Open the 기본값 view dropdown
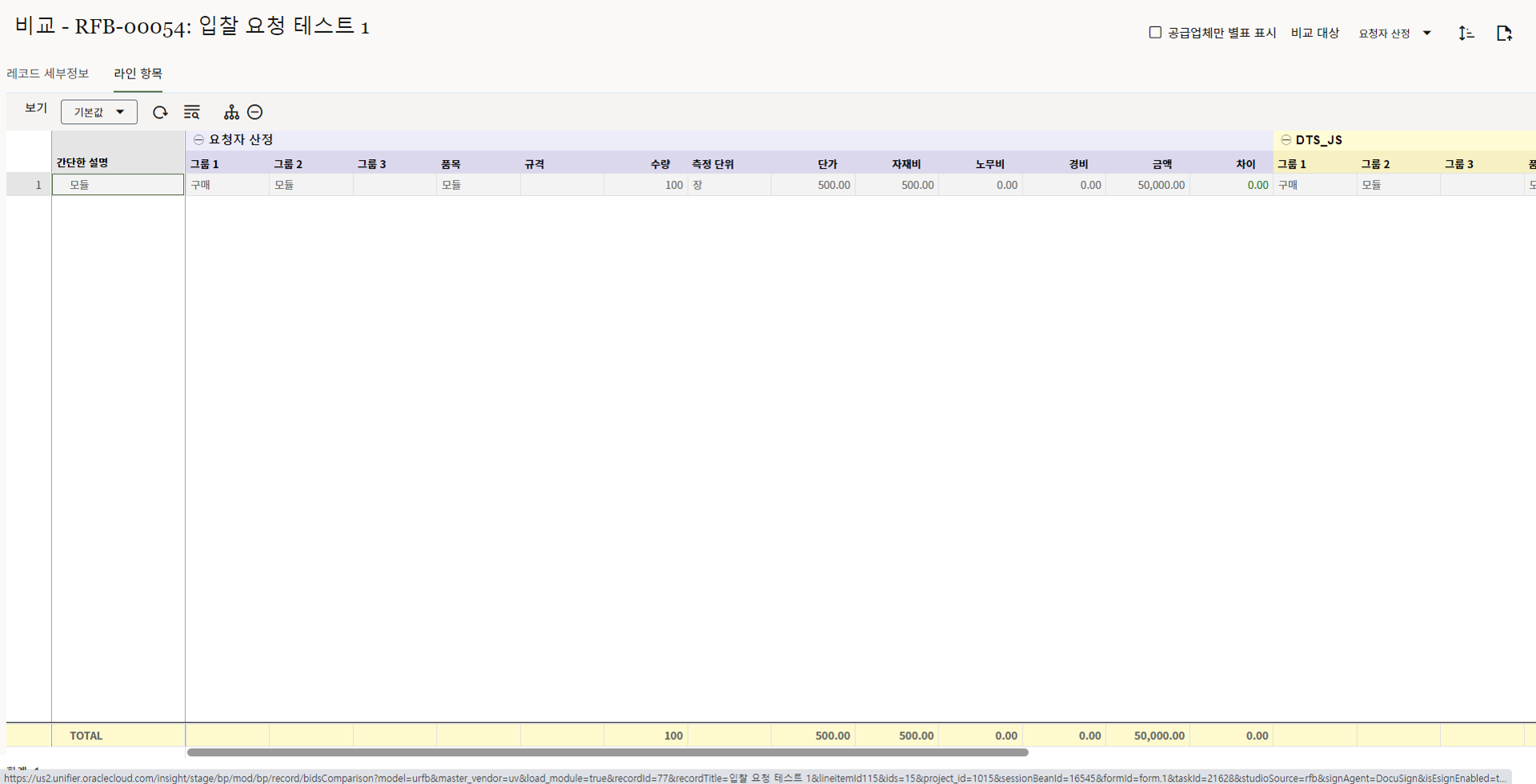The image size is (1536, 784). [x=99, y=112]
